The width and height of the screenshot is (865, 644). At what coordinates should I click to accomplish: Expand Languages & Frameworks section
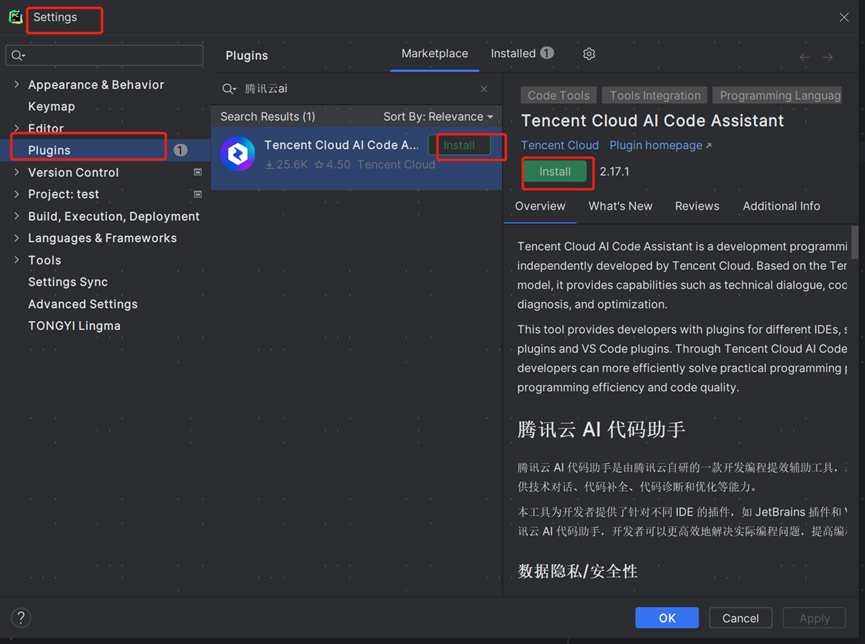coord(17,238)
